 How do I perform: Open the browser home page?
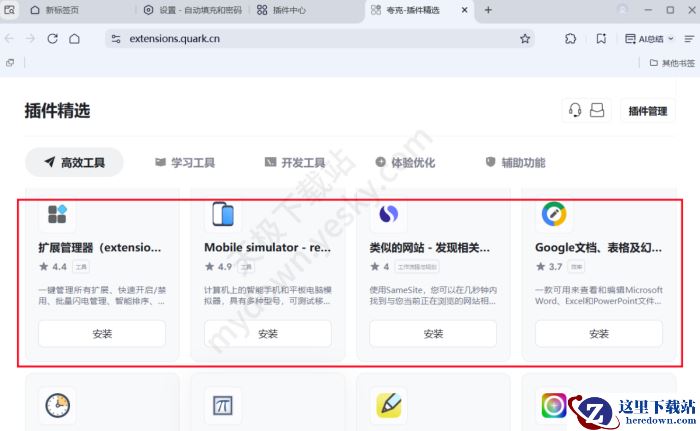point(75,39)
